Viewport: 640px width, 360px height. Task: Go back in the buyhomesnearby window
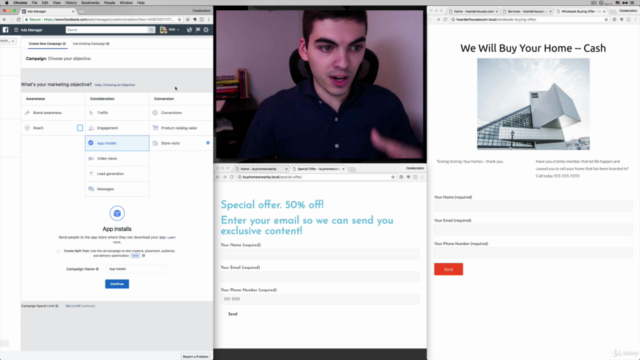click(218, 177)
